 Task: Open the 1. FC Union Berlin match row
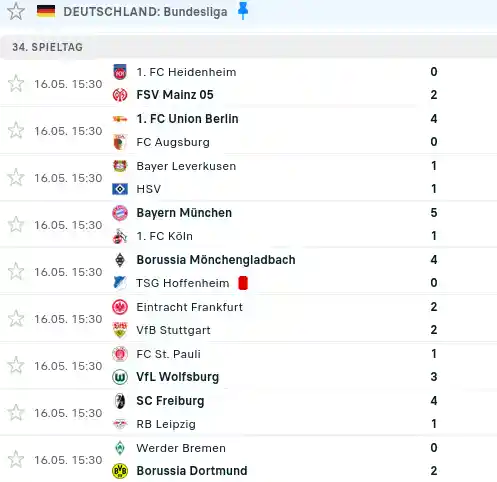[x=248, y=130]
